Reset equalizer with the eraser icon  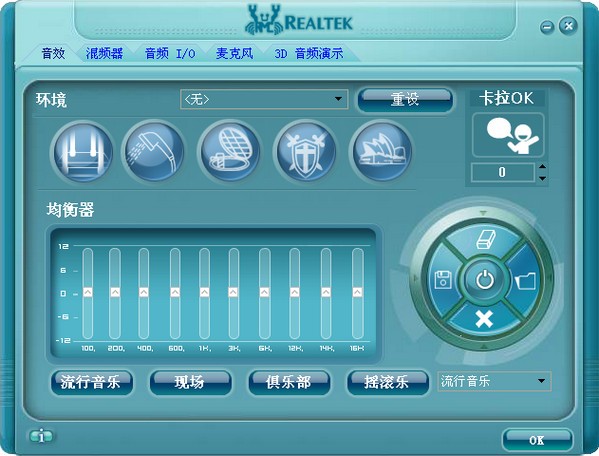tap(486, 239)
